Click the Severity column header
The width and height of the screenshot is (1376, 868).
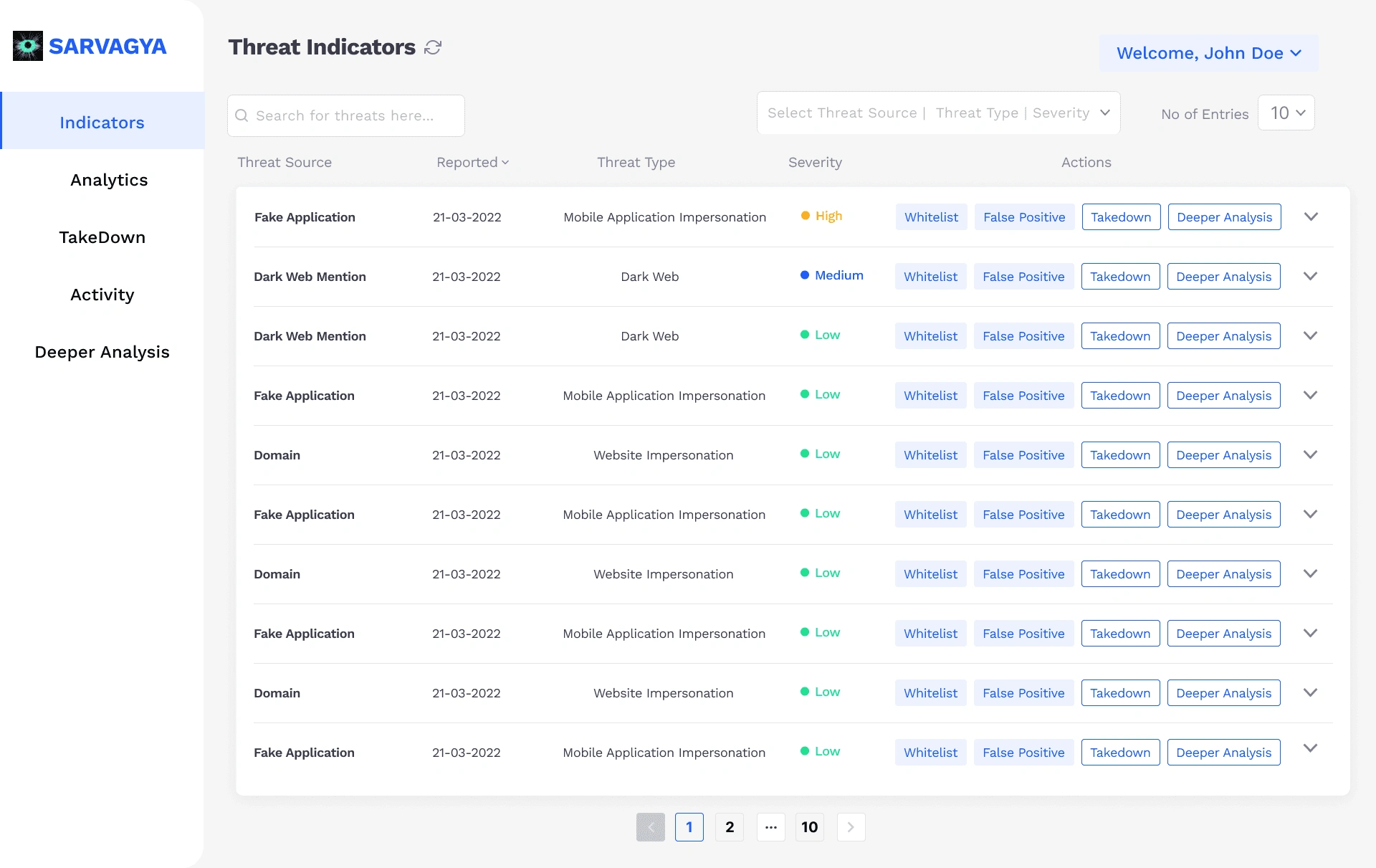pyautogui.click(x=815, y=162)
